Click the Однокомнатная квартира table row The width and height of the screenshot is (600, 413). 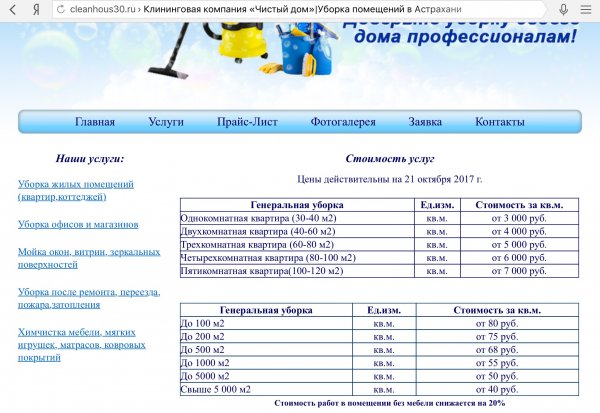[x=245, y=218]
